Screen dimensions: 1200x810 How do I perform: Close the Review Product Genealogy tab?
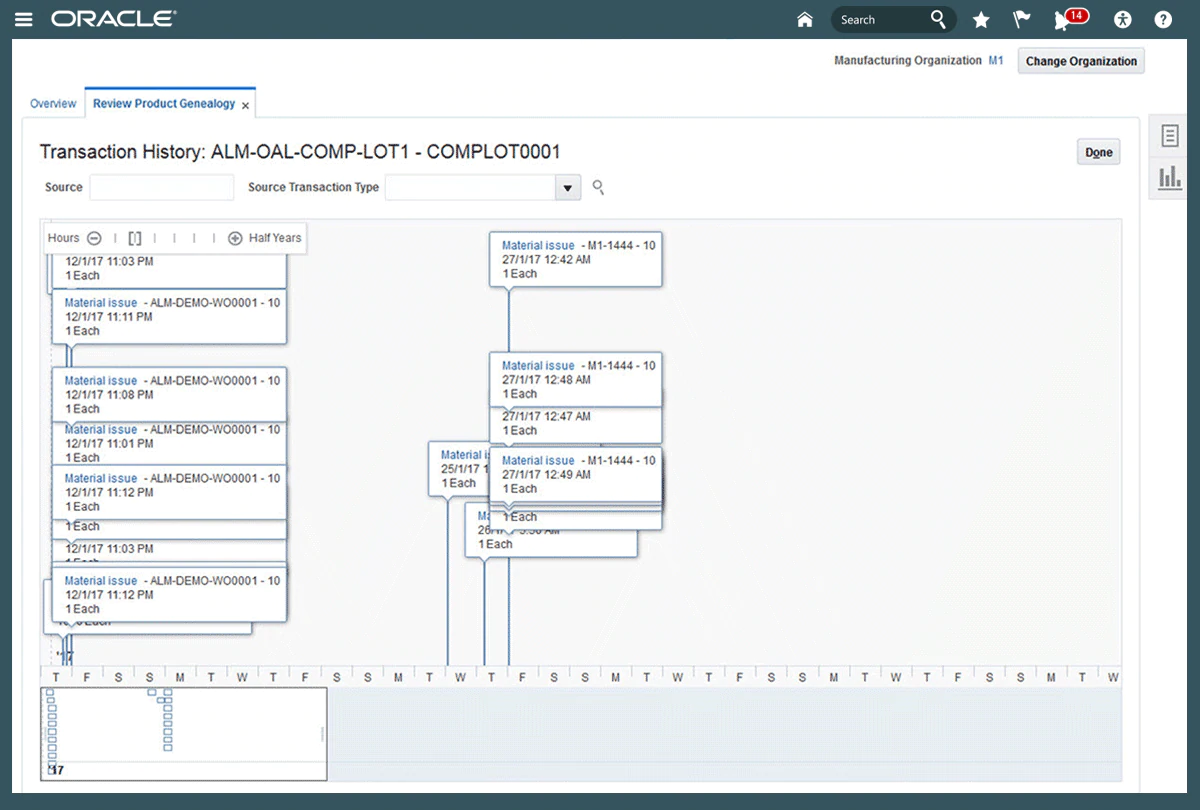tap(246, 105)
